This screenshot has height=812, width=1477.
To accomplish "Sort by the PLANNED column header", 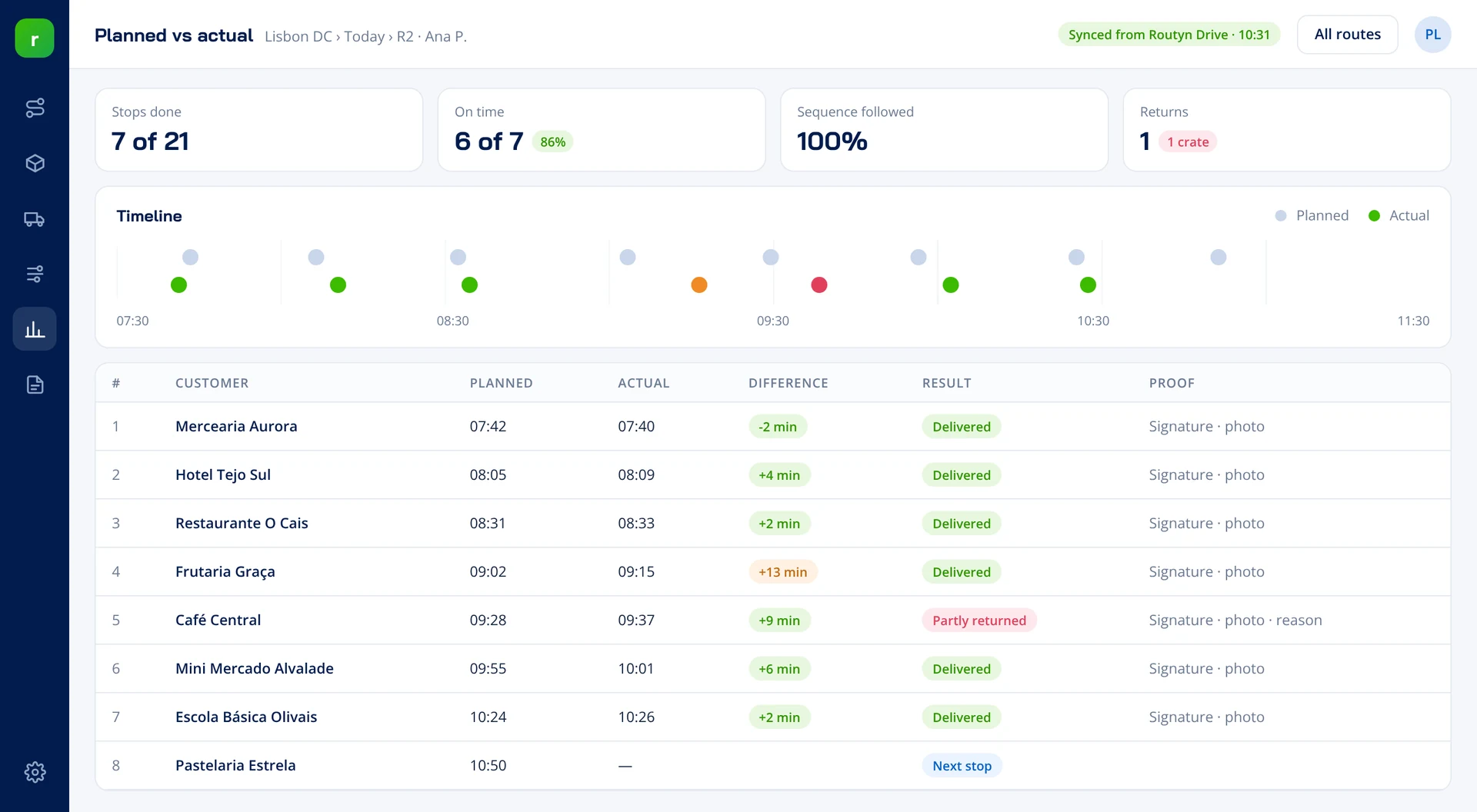I will [501, 383].
